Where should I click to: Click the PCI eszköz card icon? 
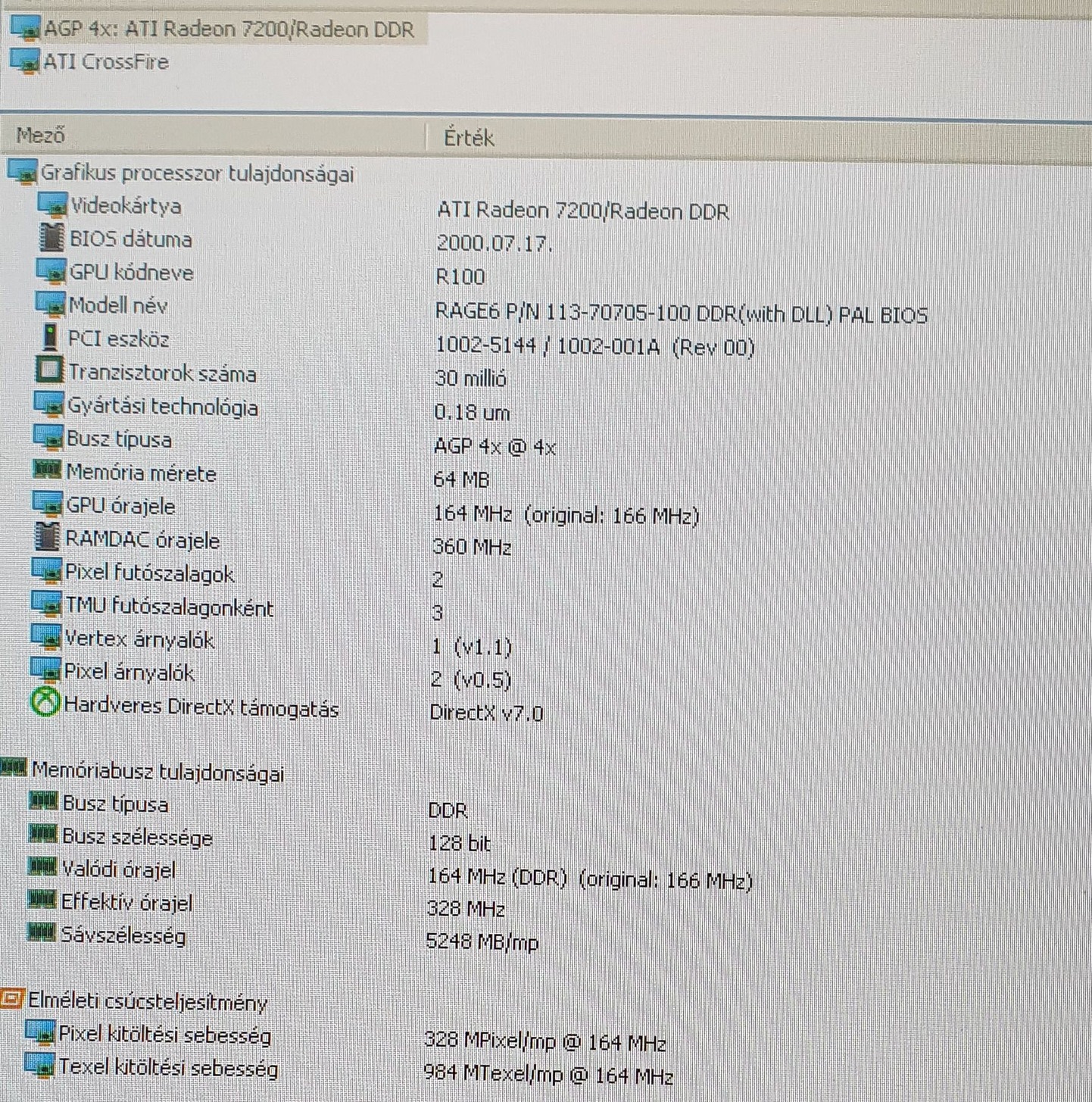coord(50,338)
